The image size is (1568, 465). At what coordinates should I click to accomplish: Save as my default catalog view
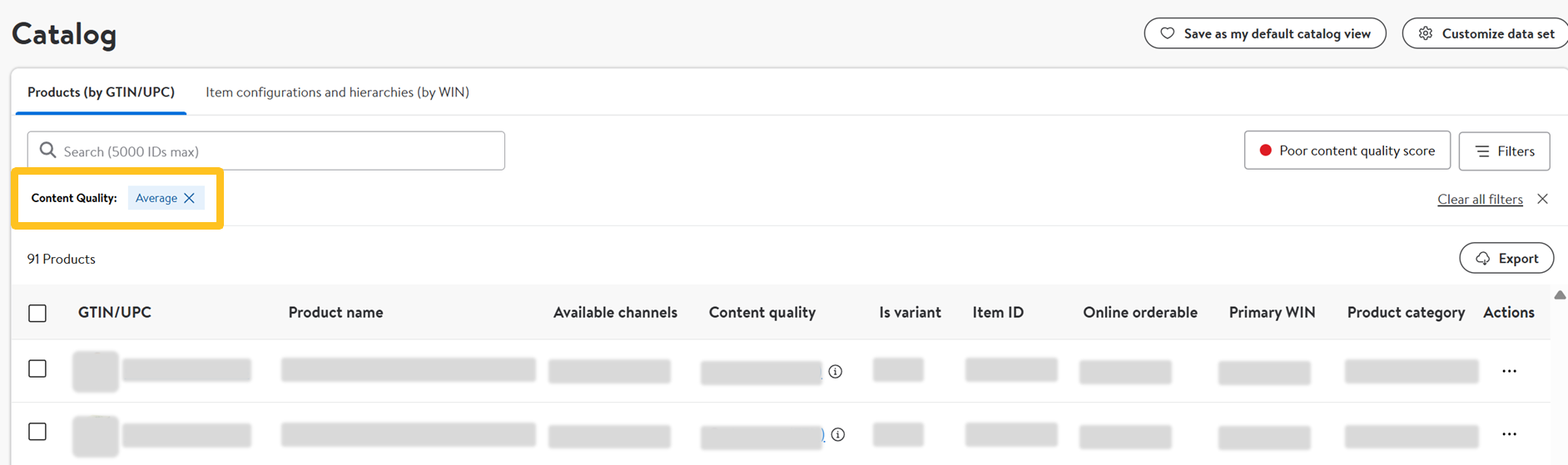1264,34
